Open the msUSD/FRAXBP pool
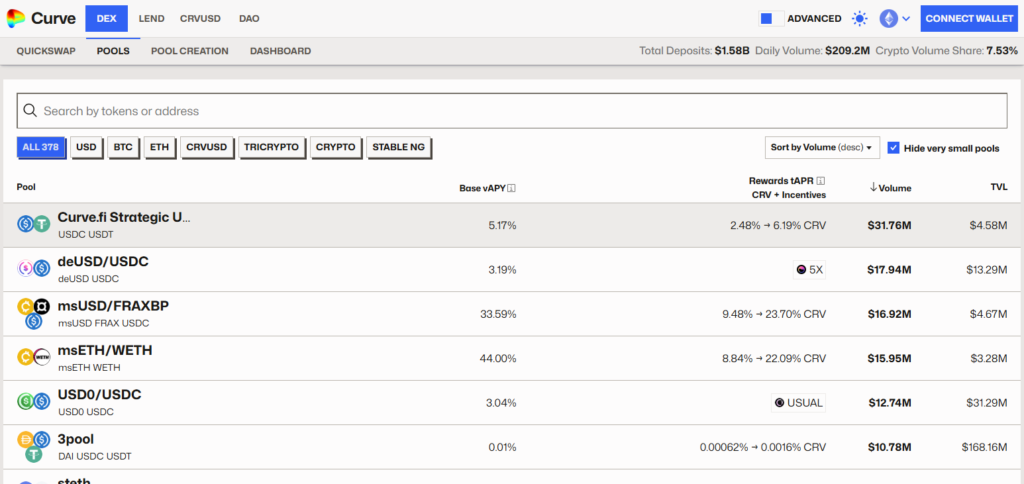Screen dimensions: 1024x484 click(x=114, y=306)
